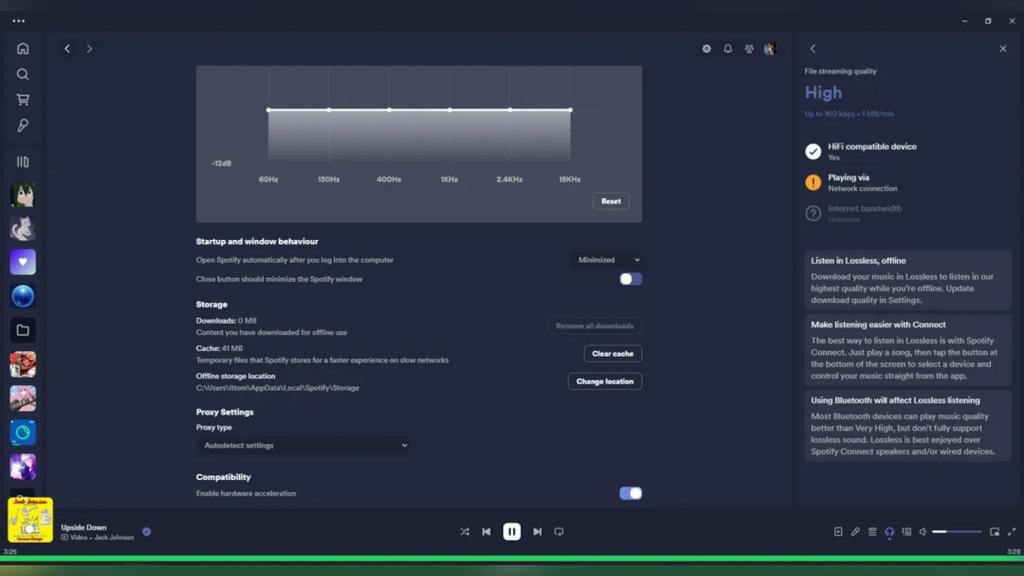Viewport: 1024px width, 576px height.
Task: Toggle repeat mode
Action: click(559, 532)
